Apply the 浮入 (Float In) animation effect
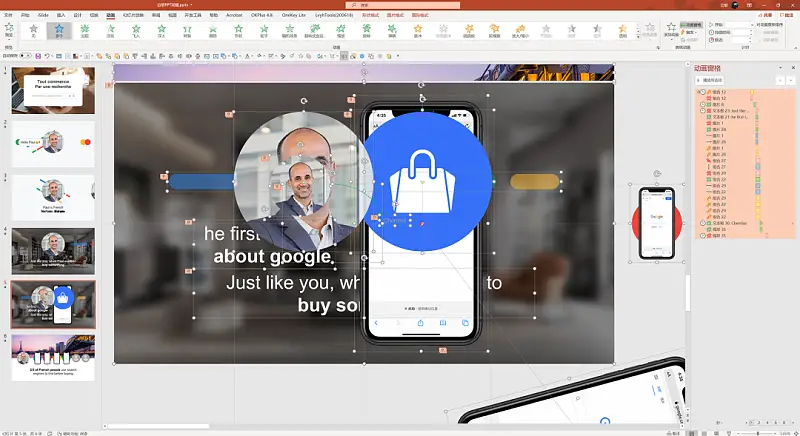 tap(162, 31)
